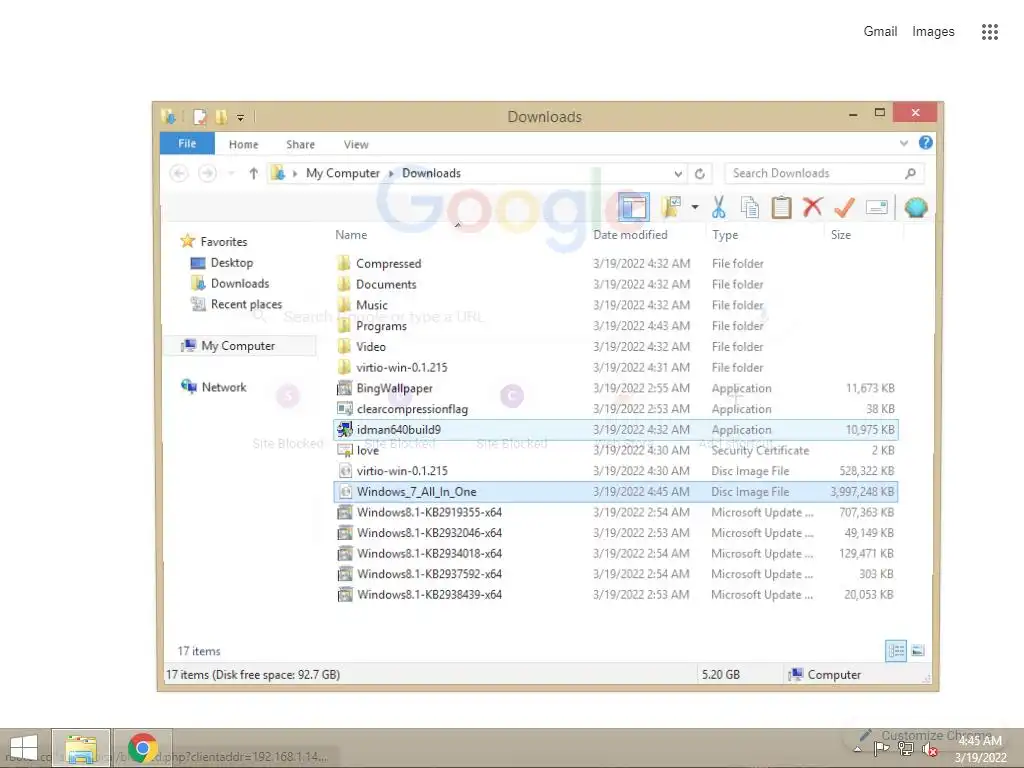Click the Refresh button beside address bar
This screenshot has height=768, width=1024.
(699, 174)
